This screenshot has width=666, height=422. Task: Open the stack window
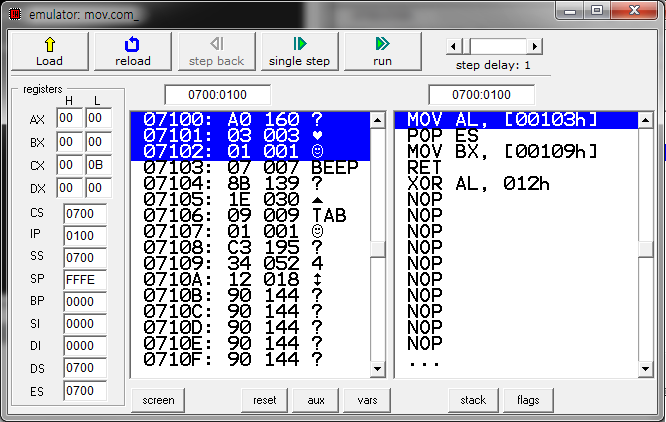pyautogui.click(x=473, y=400)
